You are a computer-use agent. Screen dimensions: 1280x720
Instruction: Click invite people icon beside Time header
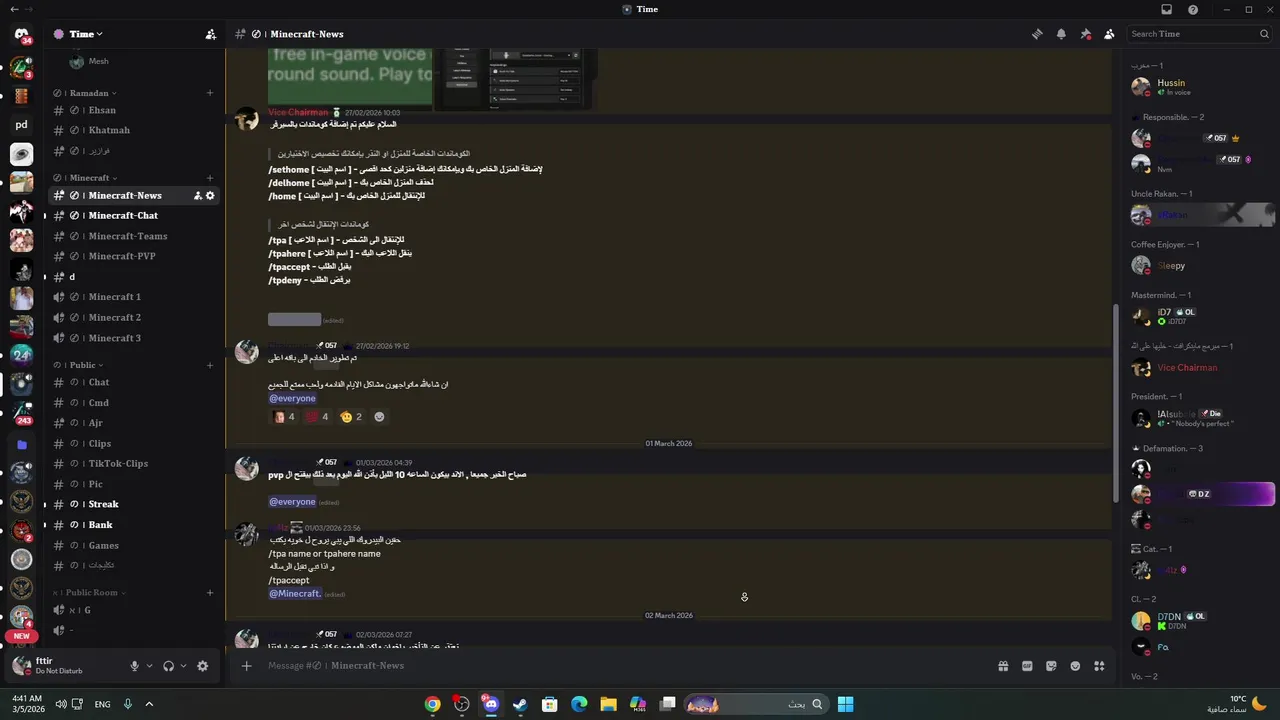click(211, 34)
